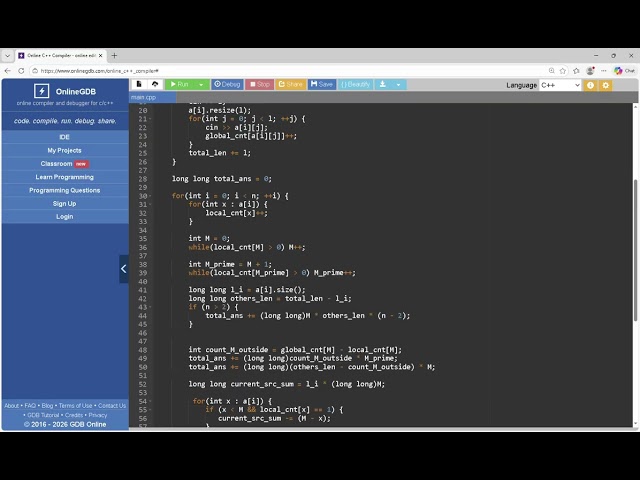This screenshot has height=480, width=640.
Task: Open a new browser tab
Action: (114, 55)
